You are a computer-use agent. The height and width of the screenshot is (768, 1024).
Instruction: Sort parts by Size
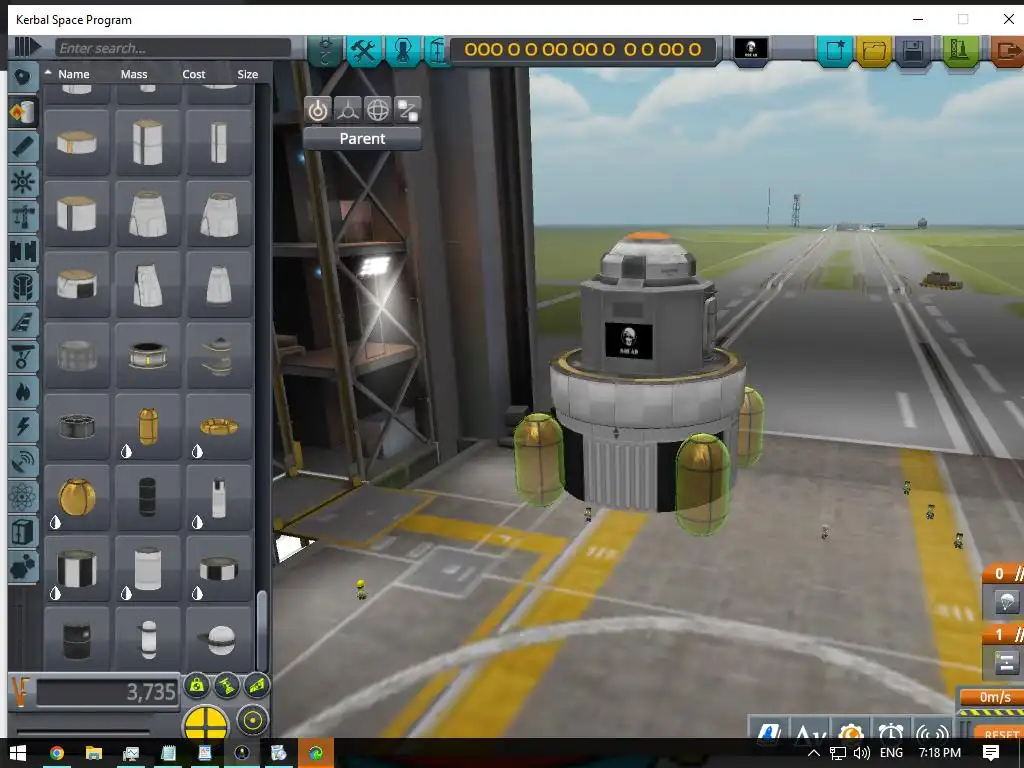click(248, 74)
